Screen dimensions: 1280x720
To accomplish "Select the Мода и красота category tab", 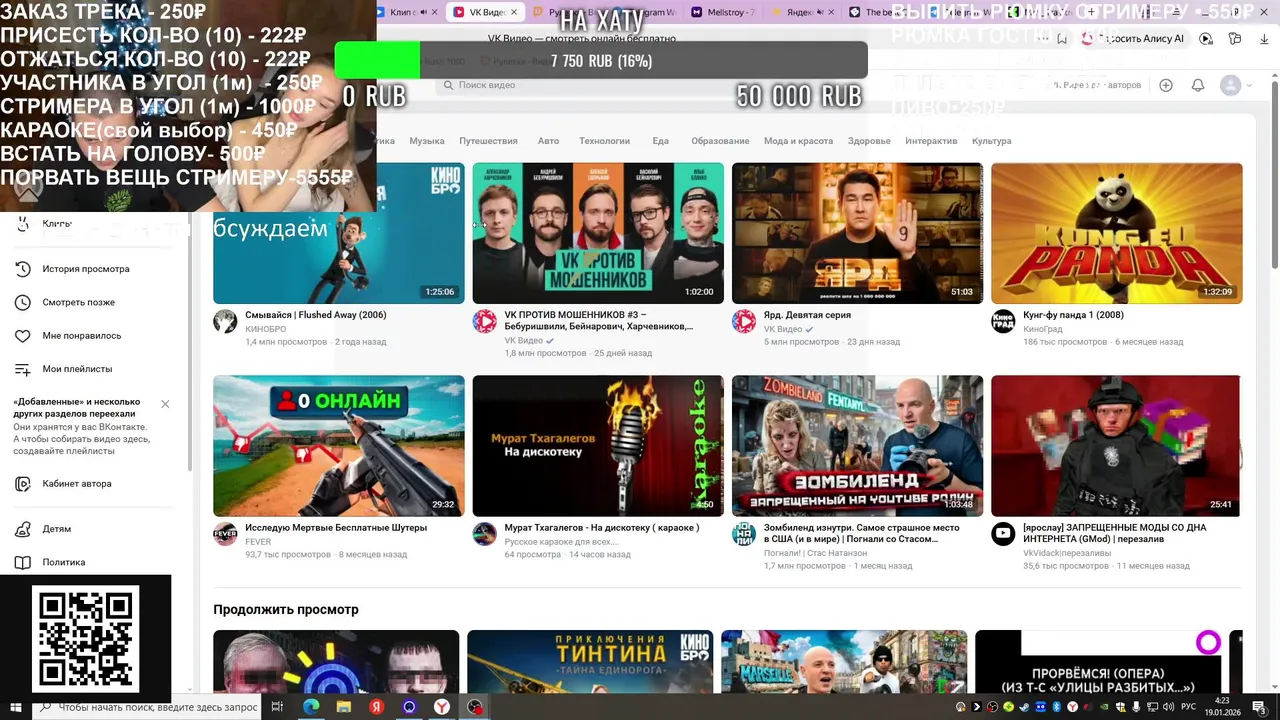I will point(799,141).
